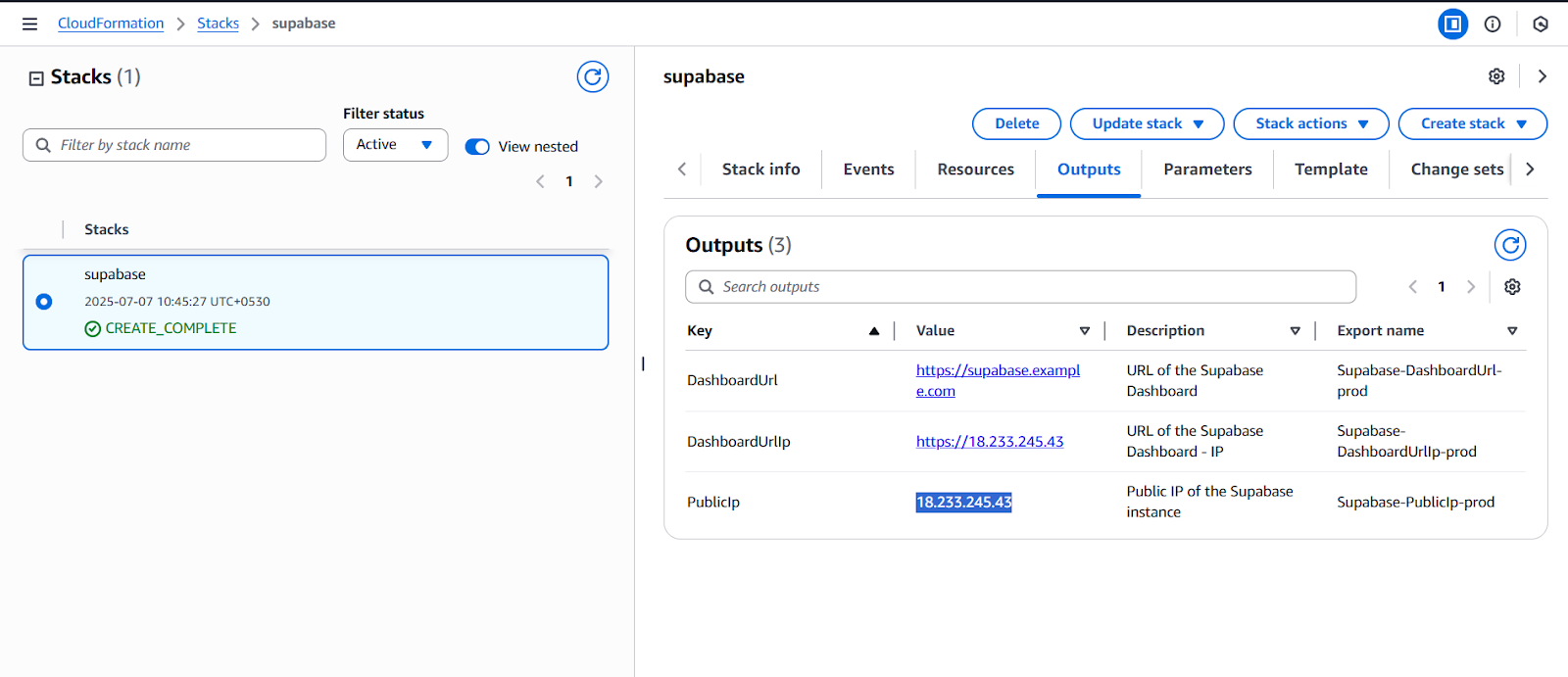1568x677 pixels.
Task: Click the DashboardUrl key cell
Action: point(732,380)
